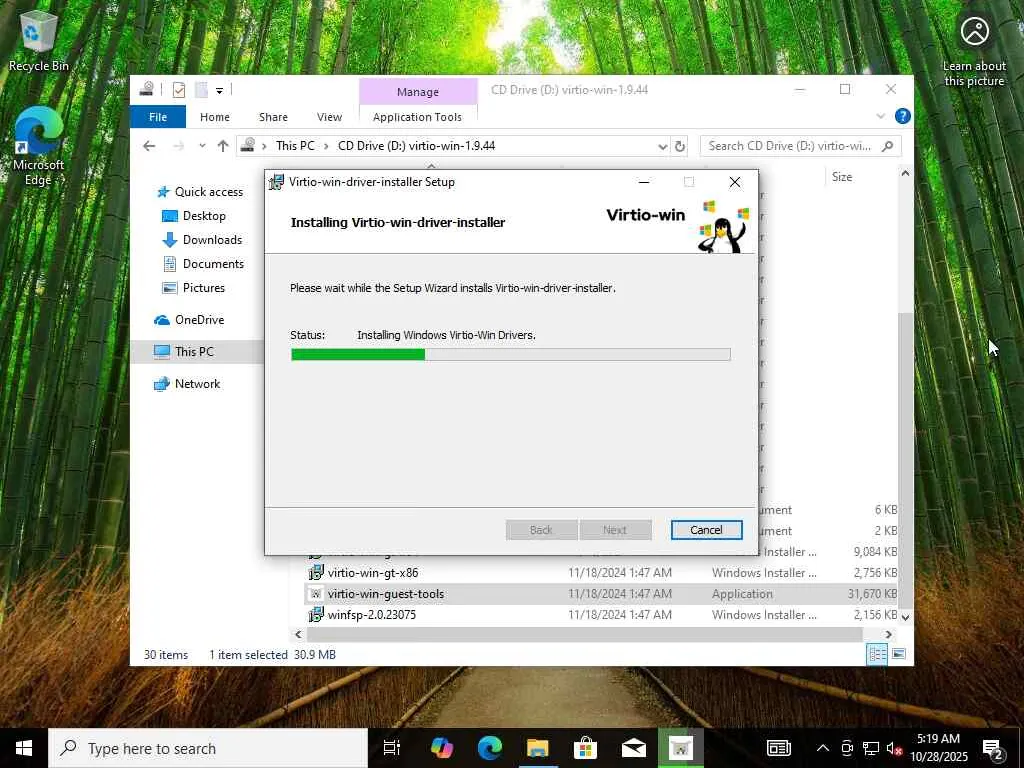Open the File menu in Explorer
This screenshot has height=768, width=1024.
point(158,117)
